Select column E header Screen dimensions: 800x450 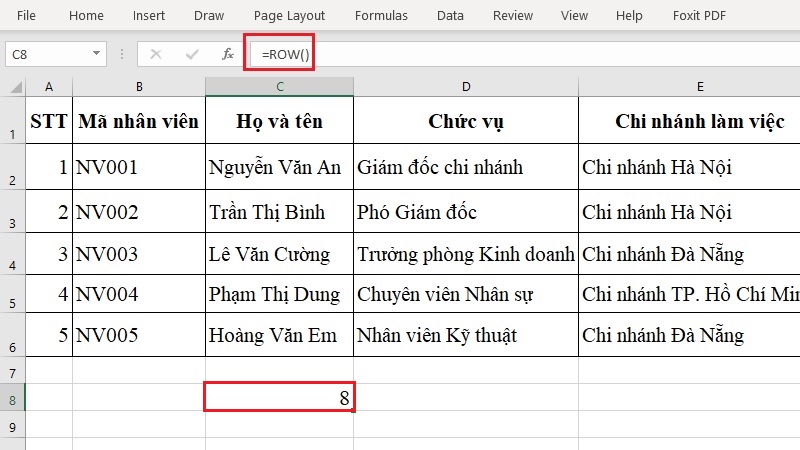coord(689,87)
